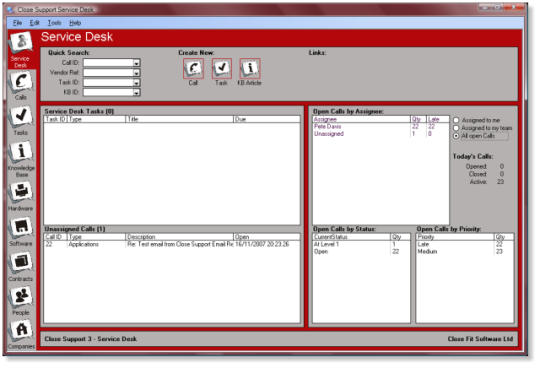540x368 pixels.
Task: Open the Service Desk sidebar icon
Action: 21,49
